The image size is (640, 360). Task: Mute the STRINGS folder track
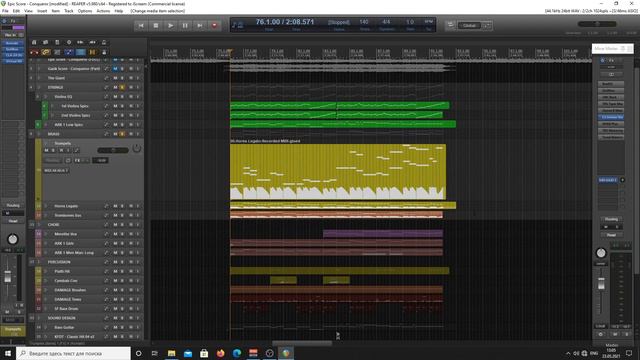[x=115, y=87]
